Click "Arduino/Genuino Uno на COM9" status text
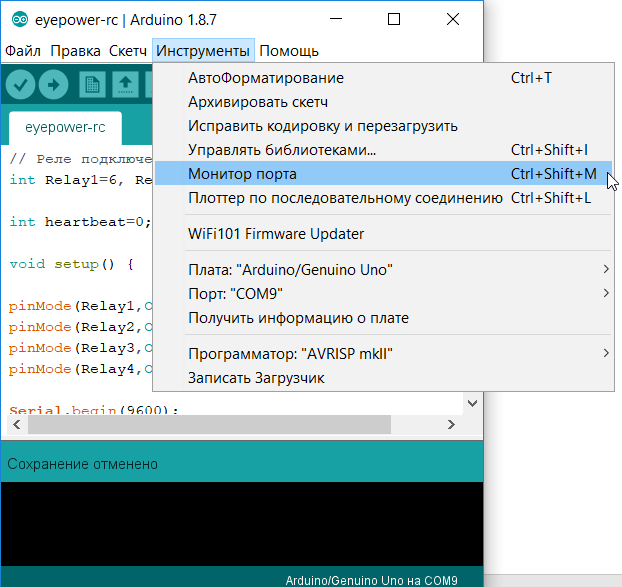The height and width of the screenshot is (587, 622). (371, 580)
